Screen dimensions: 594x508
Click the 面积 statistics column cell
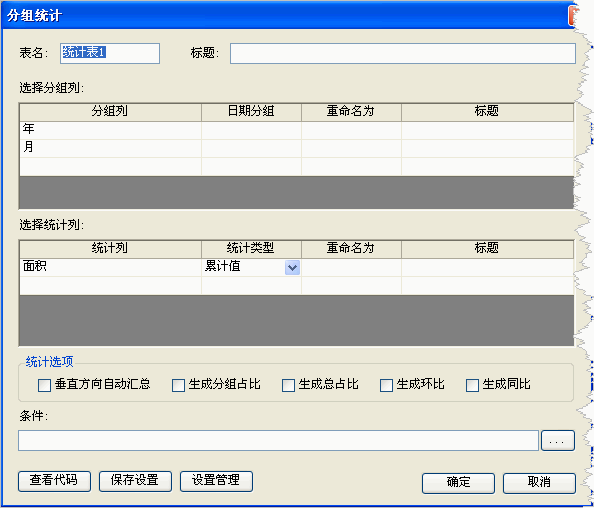pyautogui.click(x=110, y=267)
